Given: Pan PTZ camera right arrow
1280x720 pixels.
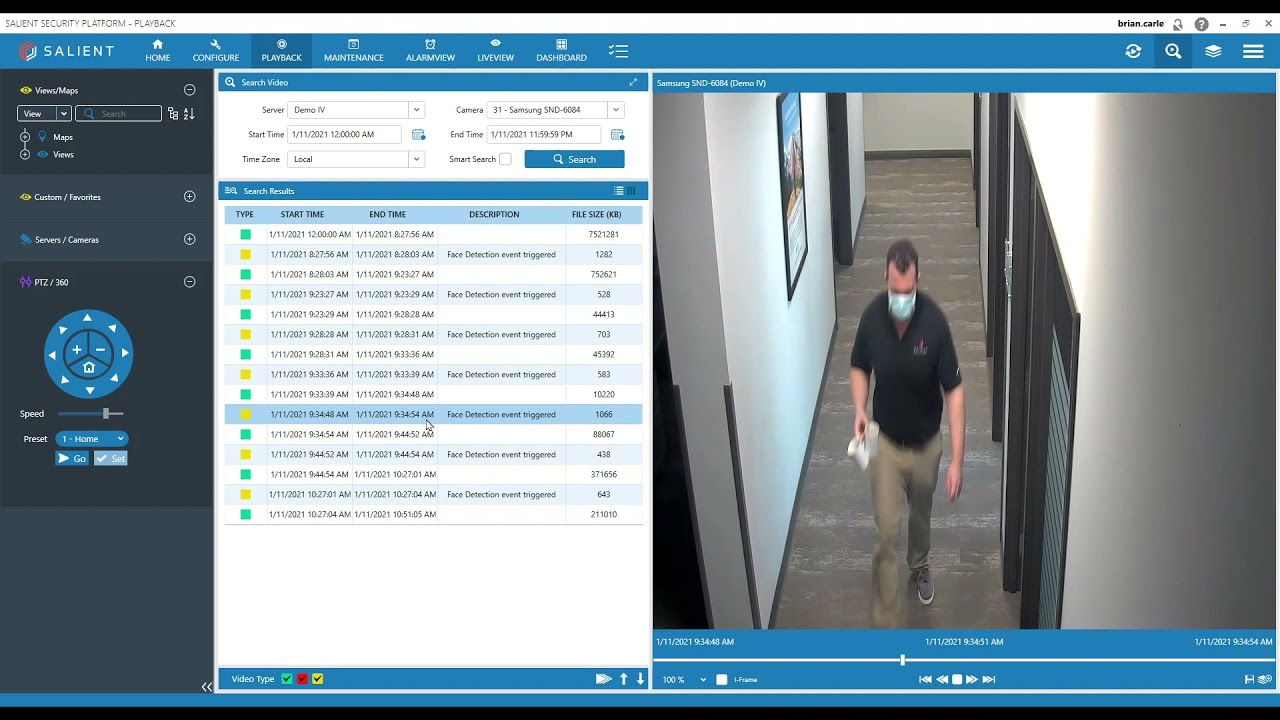Looking at the screenshot, I should [125, 352].
